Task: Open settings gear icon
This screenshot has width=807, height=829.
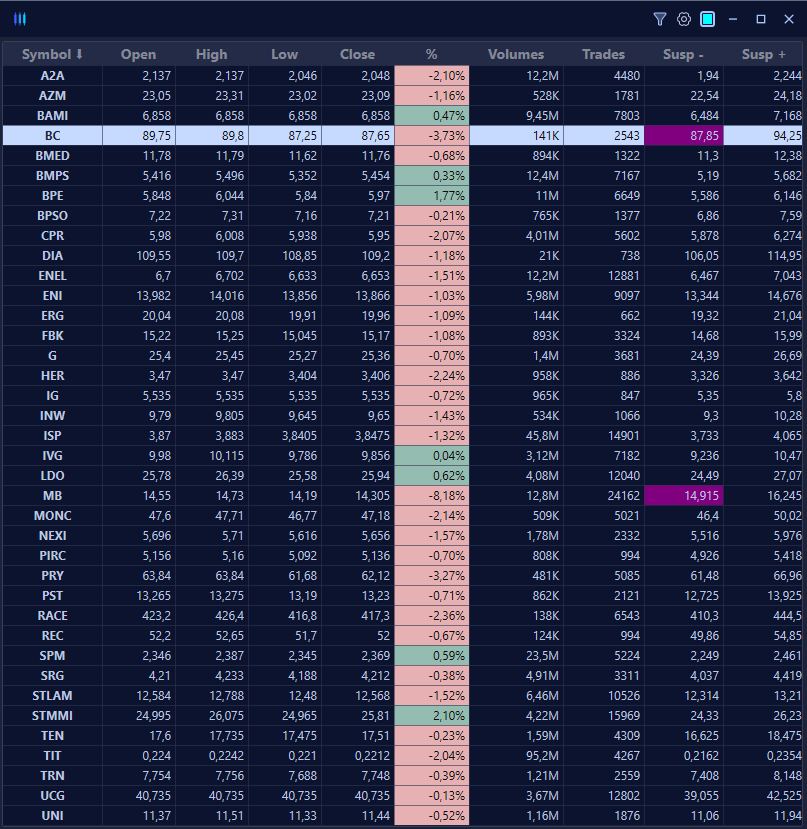Action: coord(684,20)
